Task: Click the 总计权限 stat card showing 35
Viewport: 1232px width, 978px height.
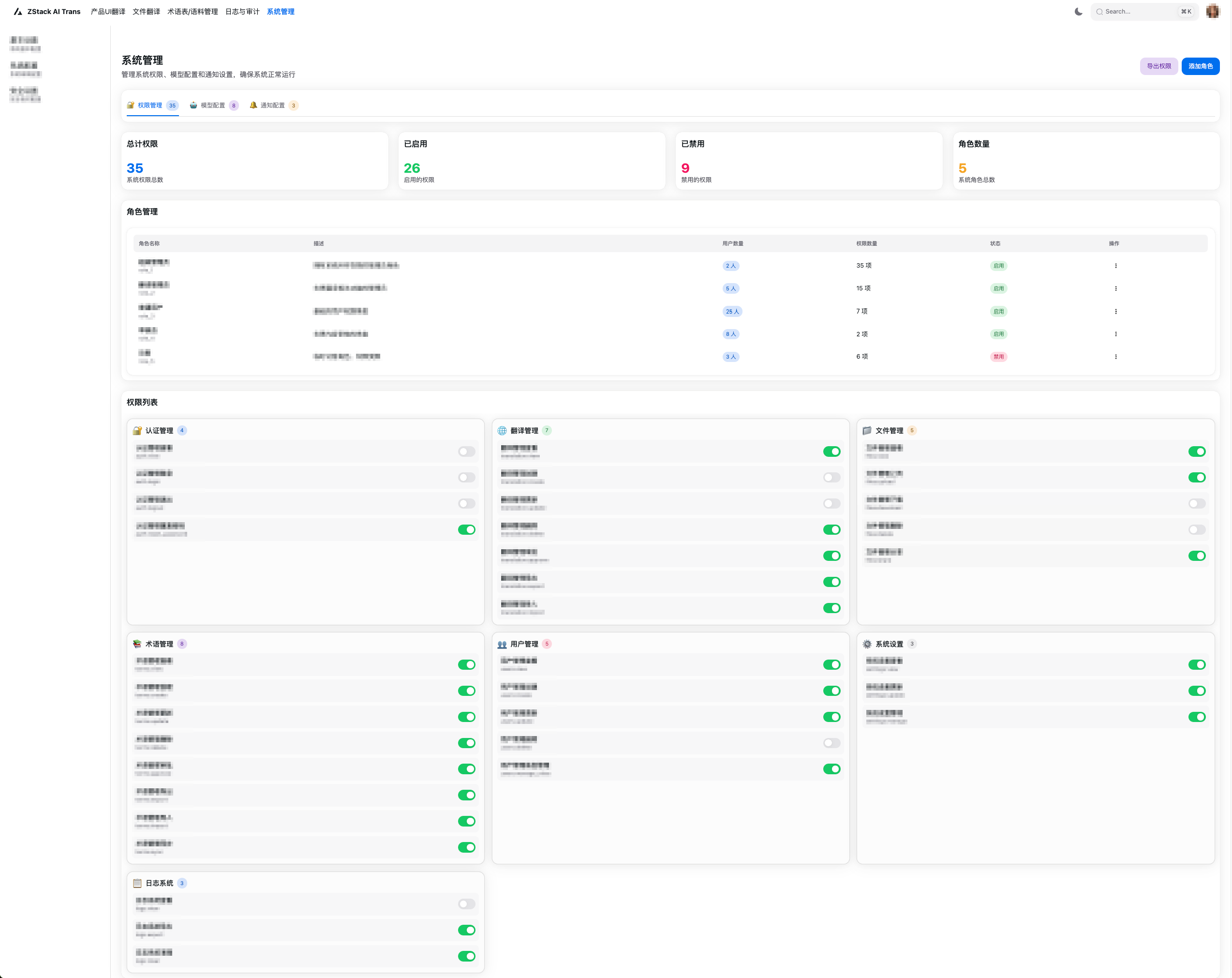Action: 255,161
